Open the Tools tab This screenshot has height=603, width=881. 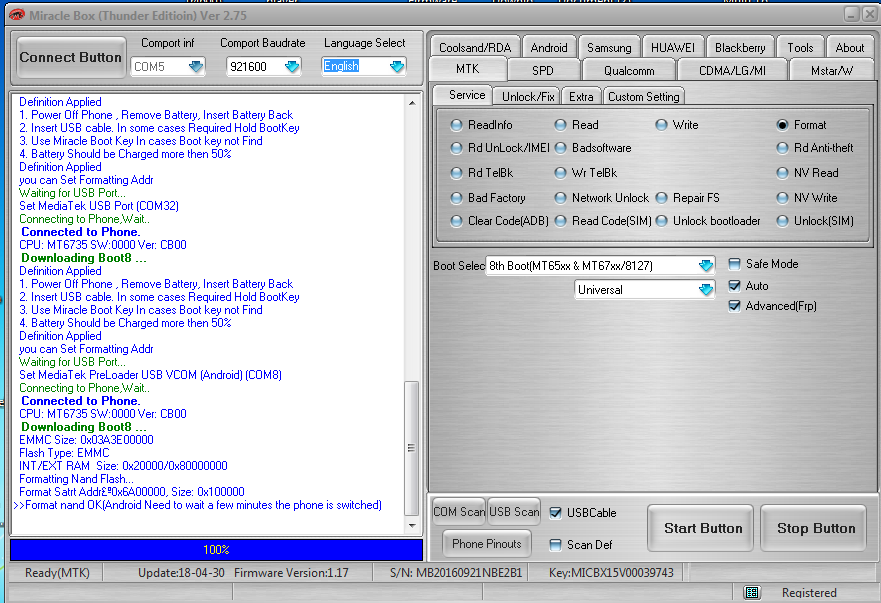coord(800,47)
